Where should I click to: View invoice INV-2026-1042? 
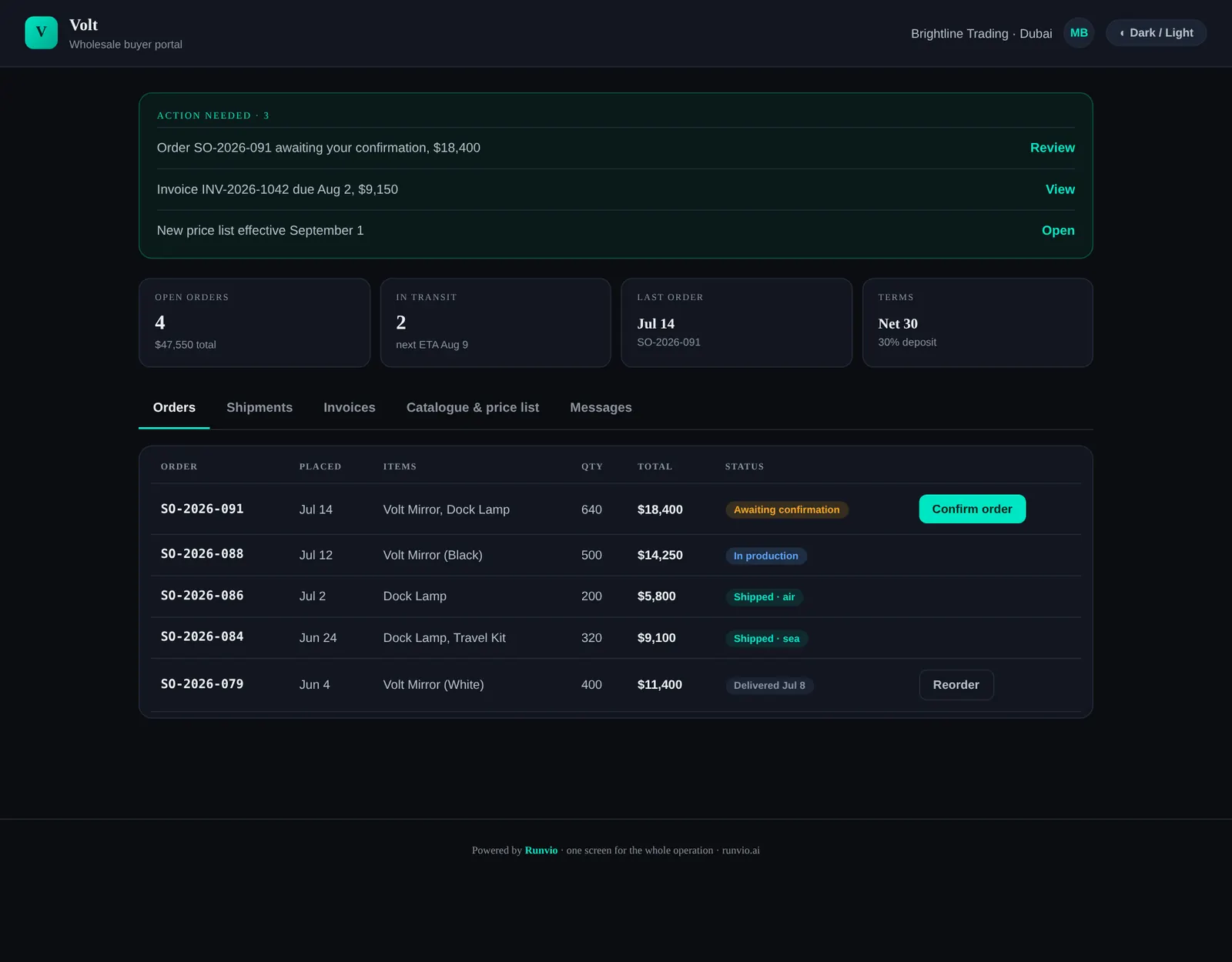pyautogui.click(x=1060, y=189)
